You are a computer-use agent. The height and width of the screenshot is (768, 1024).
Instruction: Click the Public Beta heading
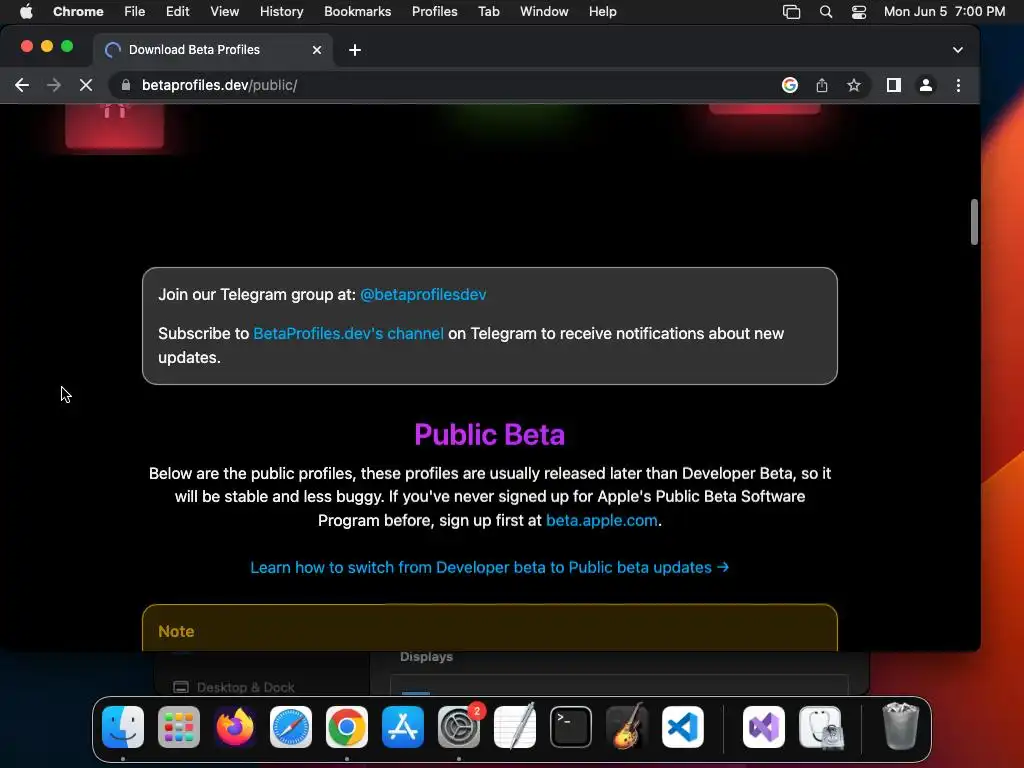point(490,435)
